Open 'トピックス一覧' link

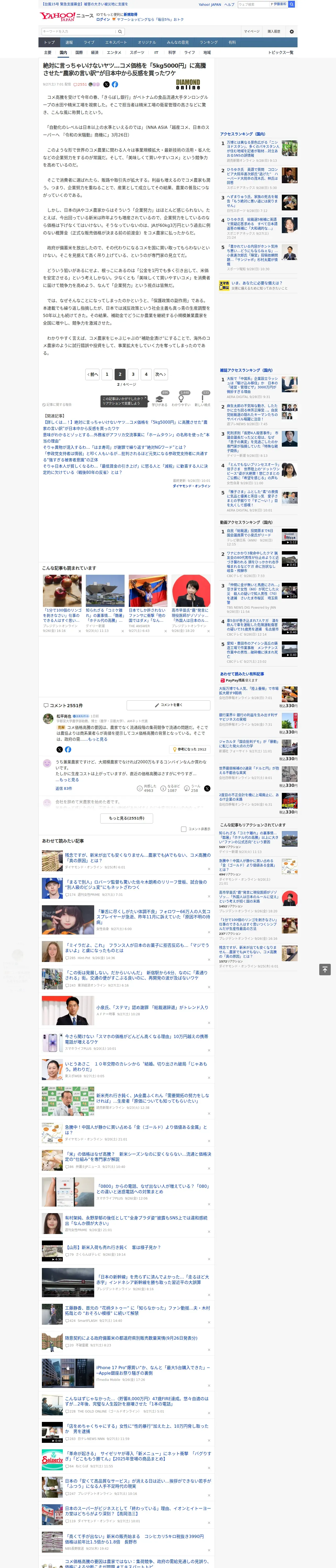click(281, 52)
